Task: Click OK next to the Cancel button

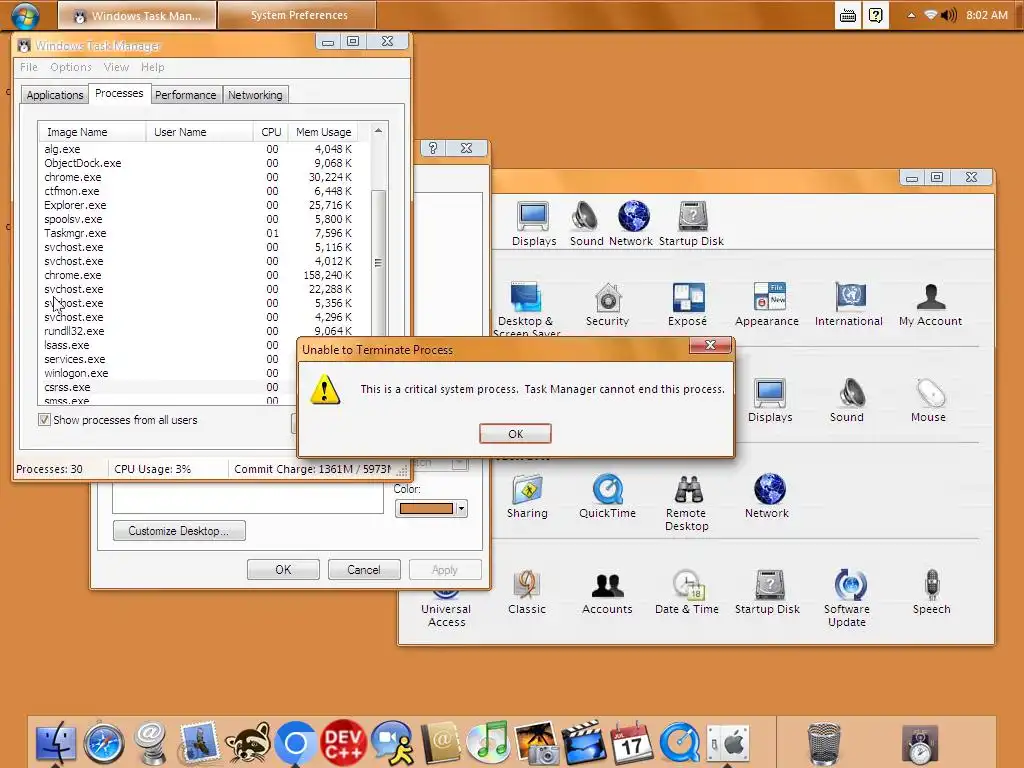Action: click(x=283, y=569)
